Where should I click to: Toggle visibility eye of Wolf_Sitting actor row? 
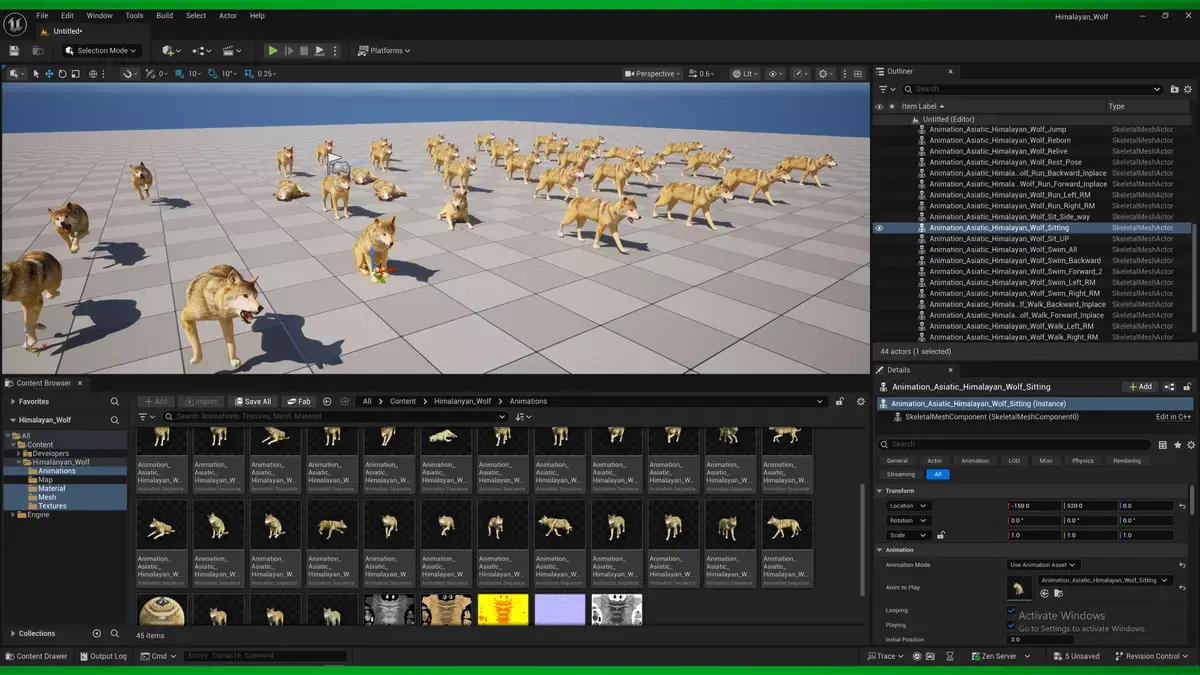point(880,228)
